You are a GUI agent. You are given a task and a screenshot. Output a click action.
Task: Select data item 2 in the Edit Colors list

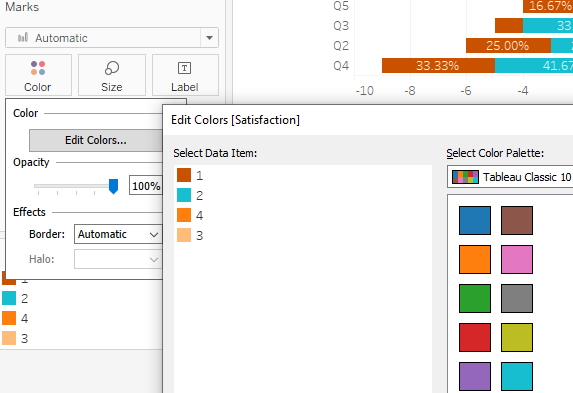[x=303, y=195]
